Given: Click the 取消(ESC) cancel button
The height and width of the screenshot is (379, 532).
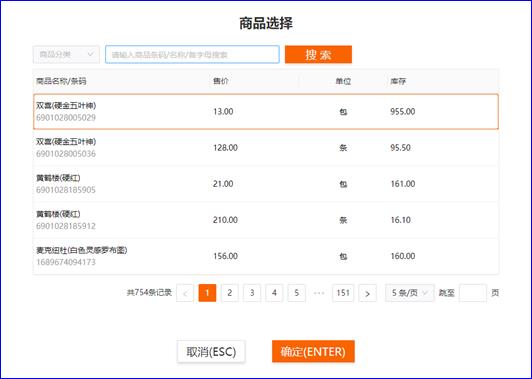Looking at the screenshot, I should 211,352.
